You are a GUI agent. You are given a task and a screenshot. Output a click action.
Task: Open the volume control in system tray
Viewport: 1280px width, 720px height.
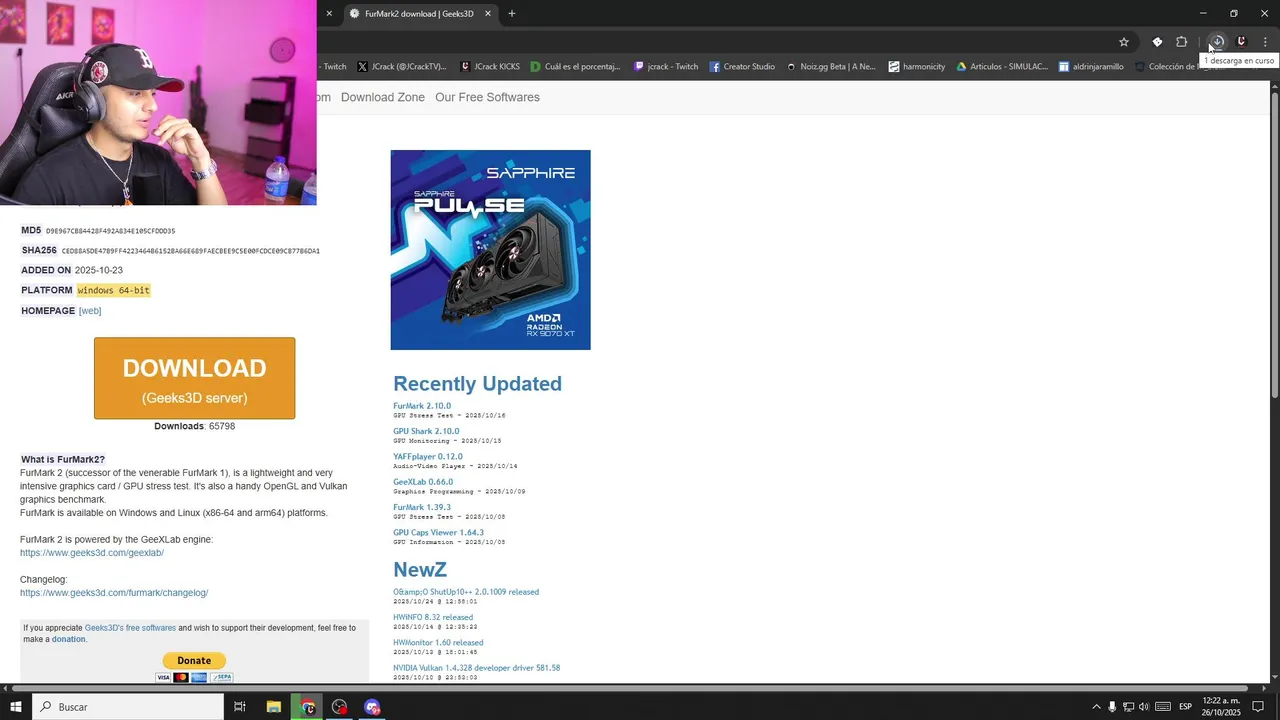coord(1143,707)
